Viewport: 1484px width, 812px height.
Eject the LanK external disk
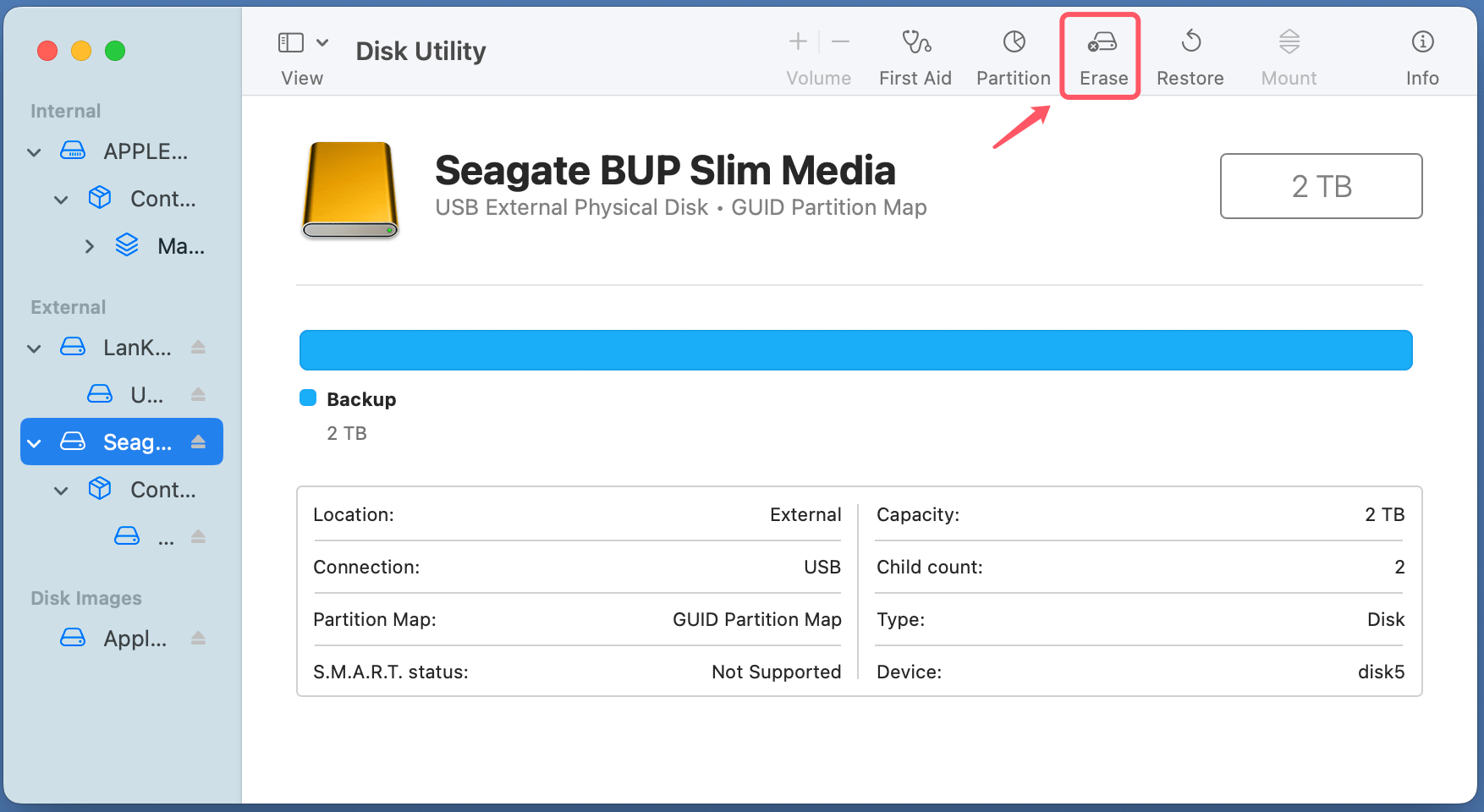click(198, 347)
